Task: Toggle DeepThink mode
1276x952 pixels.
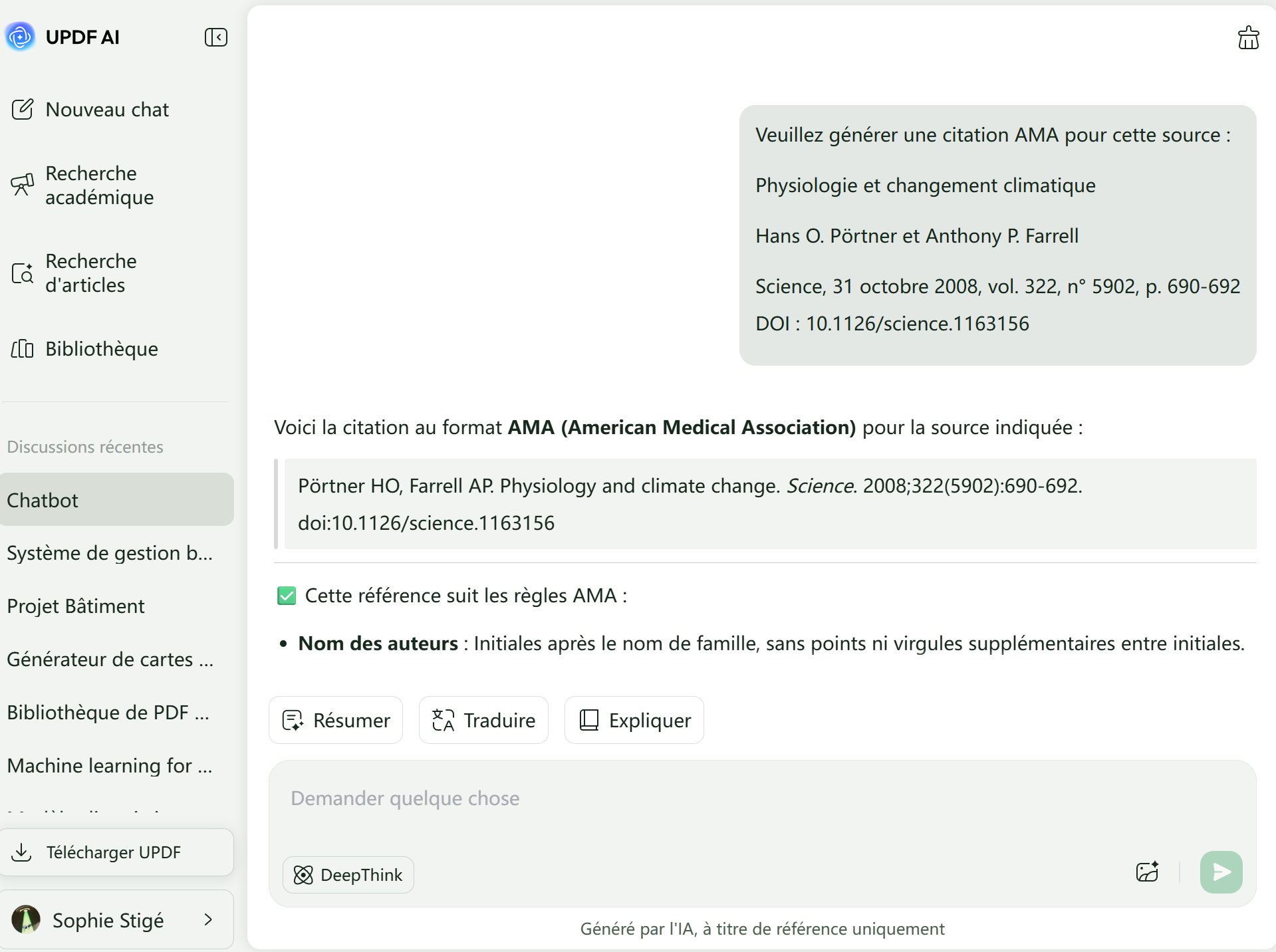Action: point(348,875)
